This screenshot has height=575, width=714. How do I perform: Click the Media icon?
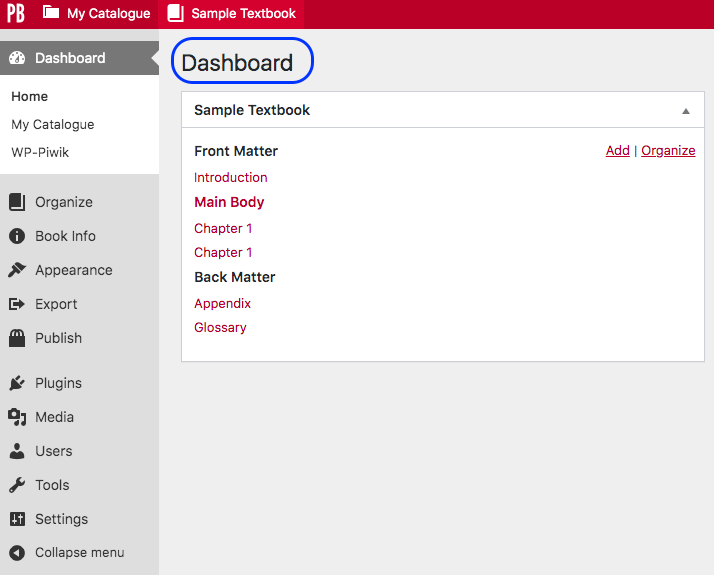point(17,417)
